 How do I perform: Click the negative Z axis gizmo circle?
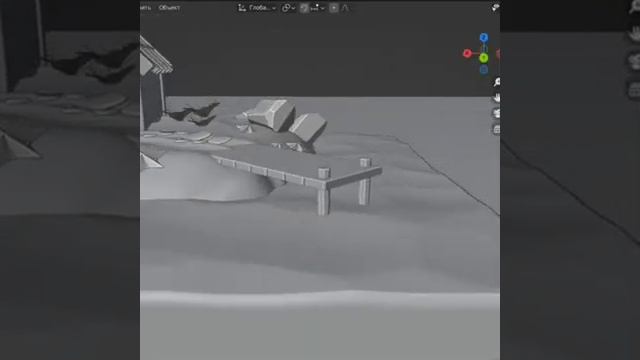coord(484,70)
